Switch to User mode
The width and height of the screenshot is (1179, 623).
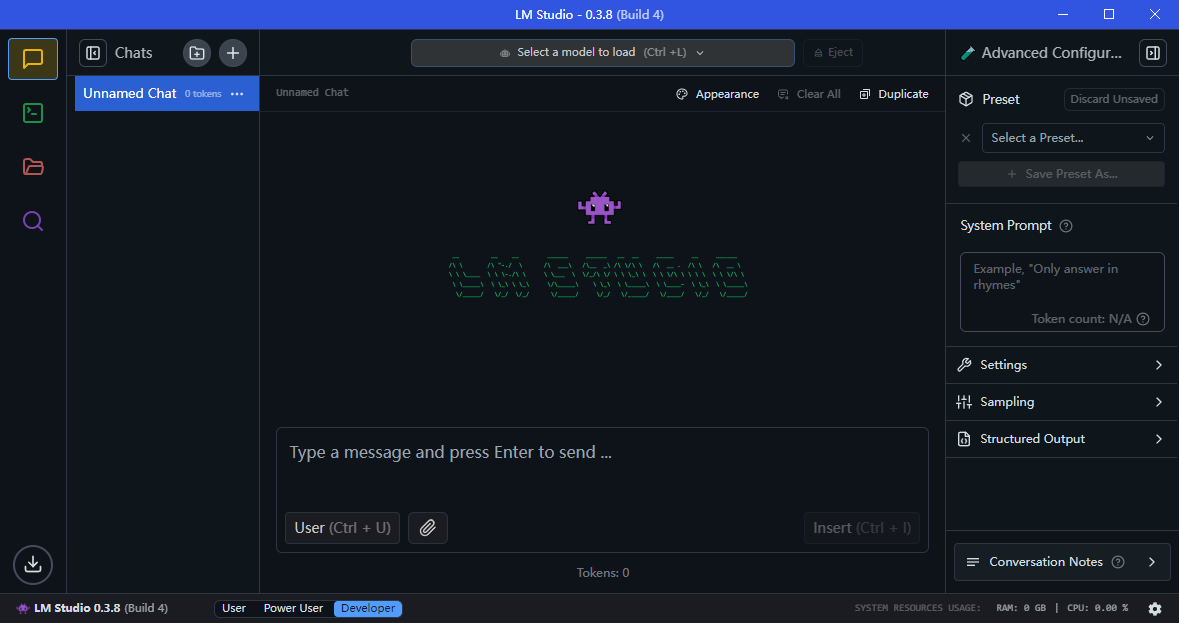(234, 608)
